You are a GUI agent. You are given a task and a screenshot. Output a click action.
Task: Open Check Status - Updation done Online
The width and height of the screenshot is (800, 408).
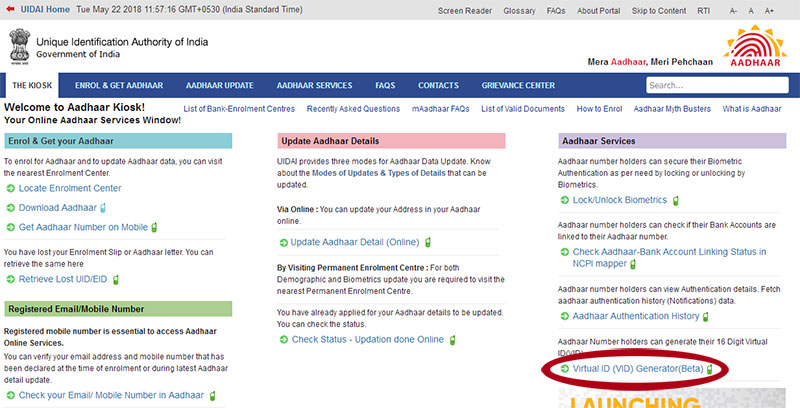point(367,339)
